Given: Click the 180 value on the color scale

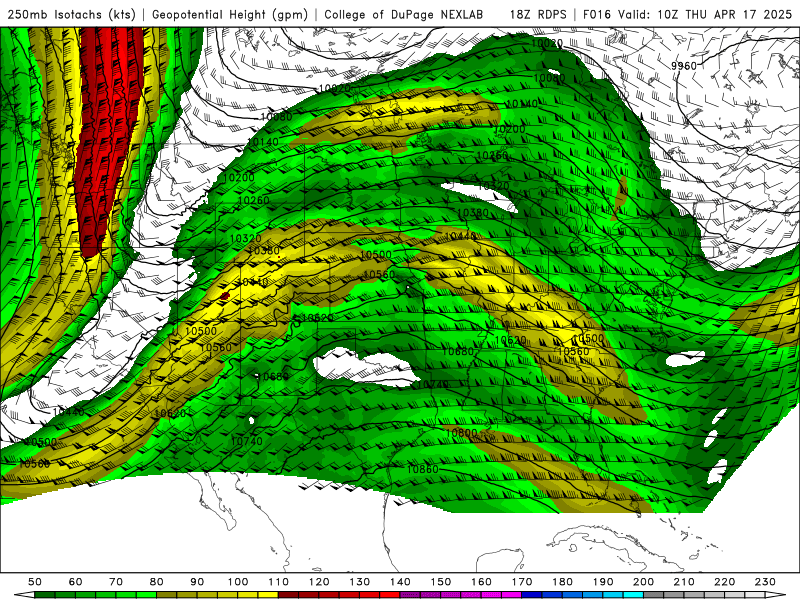Looking at the screenshot, I should click(x=562, y=582).
